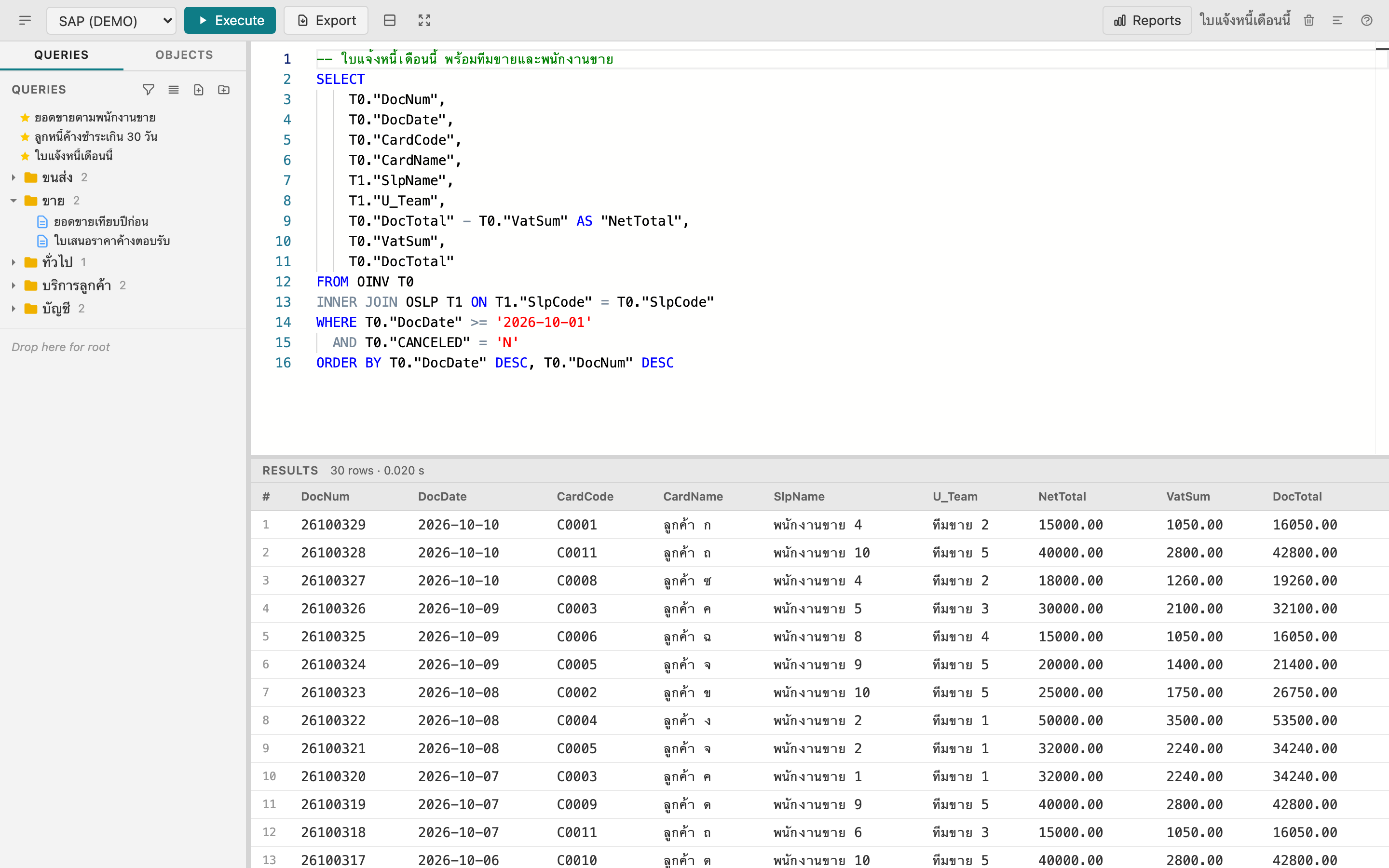1389x868 pixels.
Task: Click the format lines icon in the top right
Action: [1337, 21]
